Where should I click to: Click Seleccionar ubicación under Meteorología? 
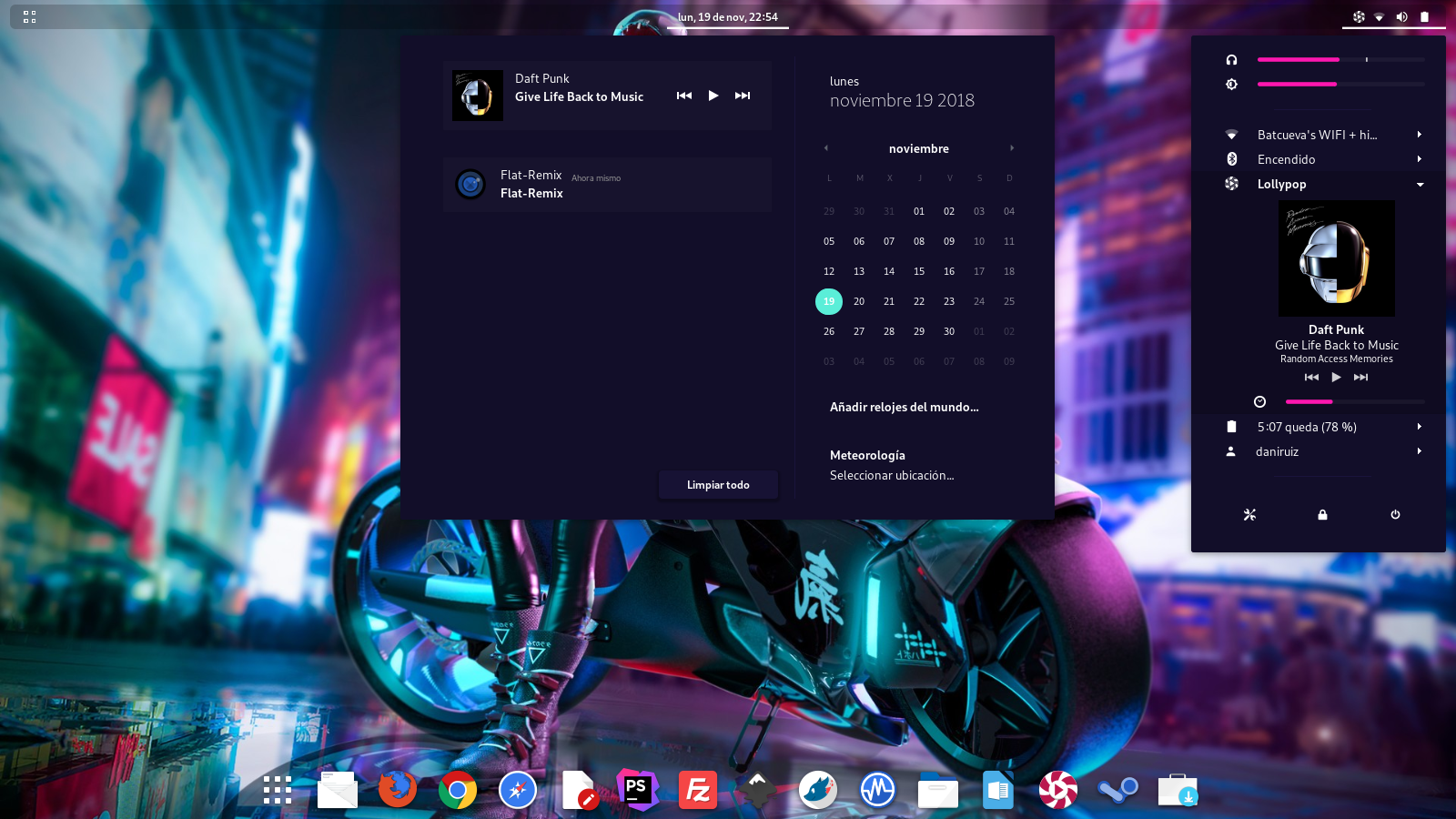(892, 474)
